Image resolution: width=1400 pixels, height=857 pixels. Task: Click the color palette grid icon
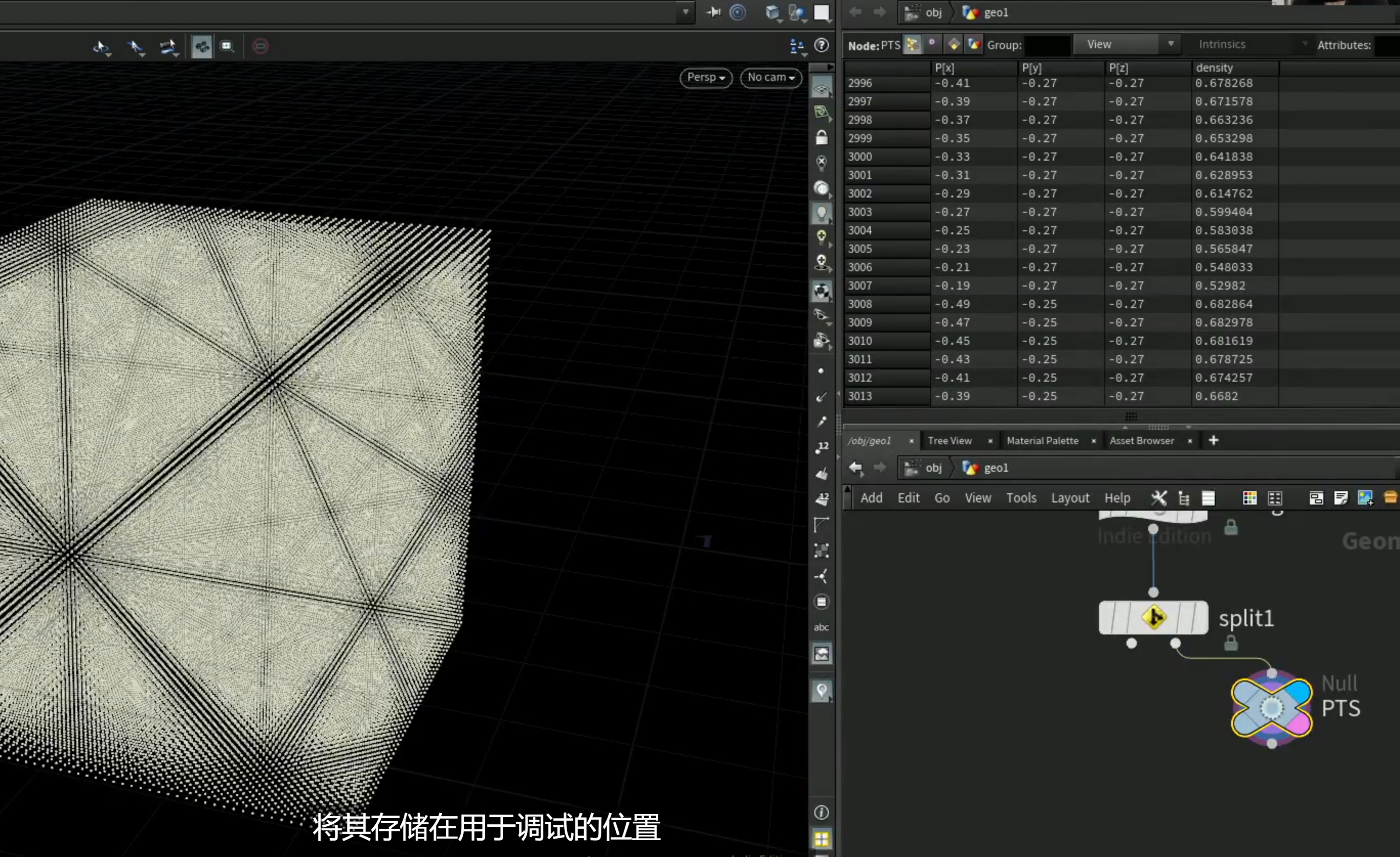[1250, 498]
